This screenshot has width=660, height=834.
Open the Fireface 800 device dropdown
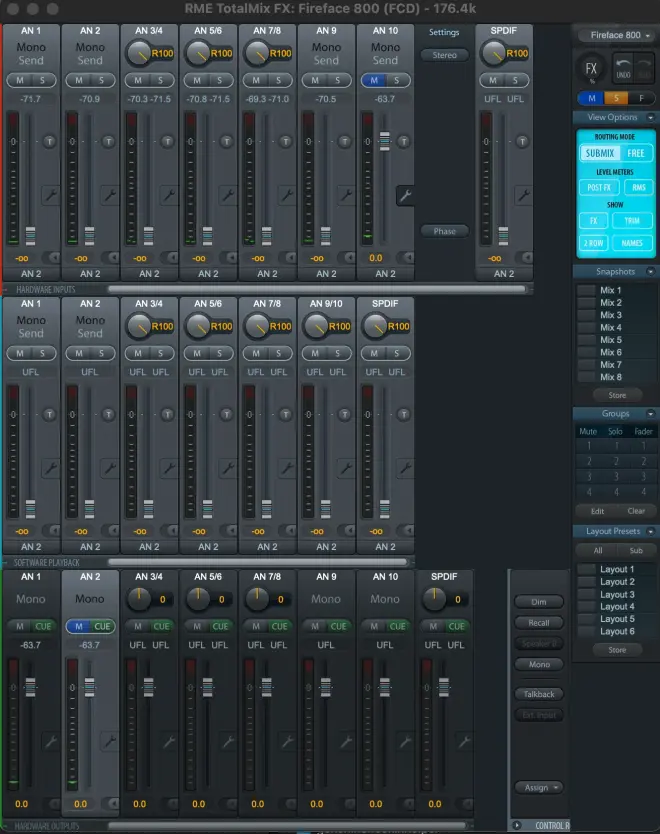pos(617,35)
